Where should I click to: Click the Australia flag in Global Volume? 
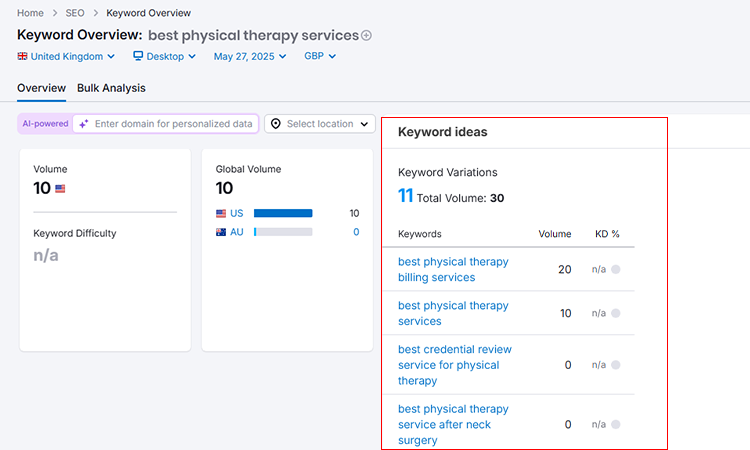(221, 232)
